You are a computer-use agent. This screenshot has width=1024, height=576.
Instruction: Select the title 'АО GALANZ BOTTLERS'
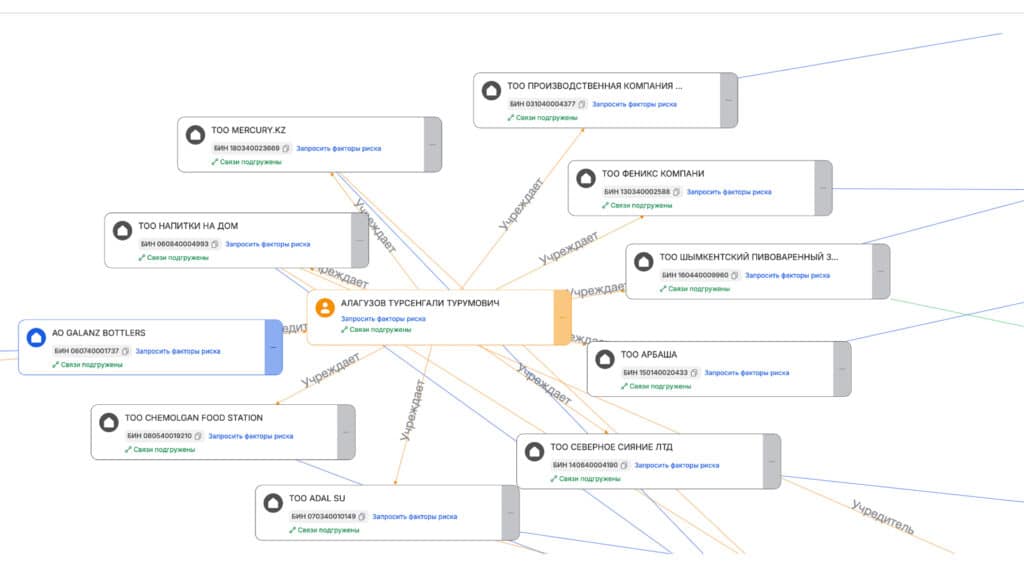[99, 332]
